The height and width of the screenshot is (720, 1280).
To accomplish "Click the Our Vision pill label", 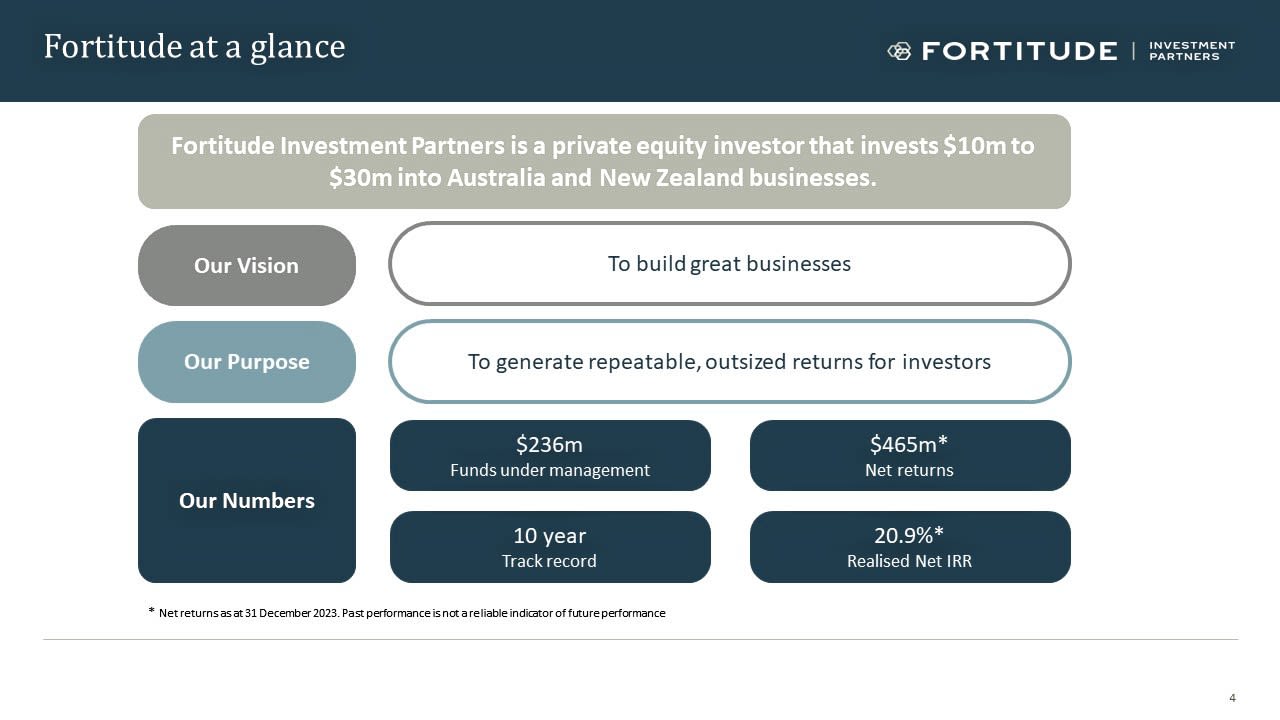I will click(246, 265).
